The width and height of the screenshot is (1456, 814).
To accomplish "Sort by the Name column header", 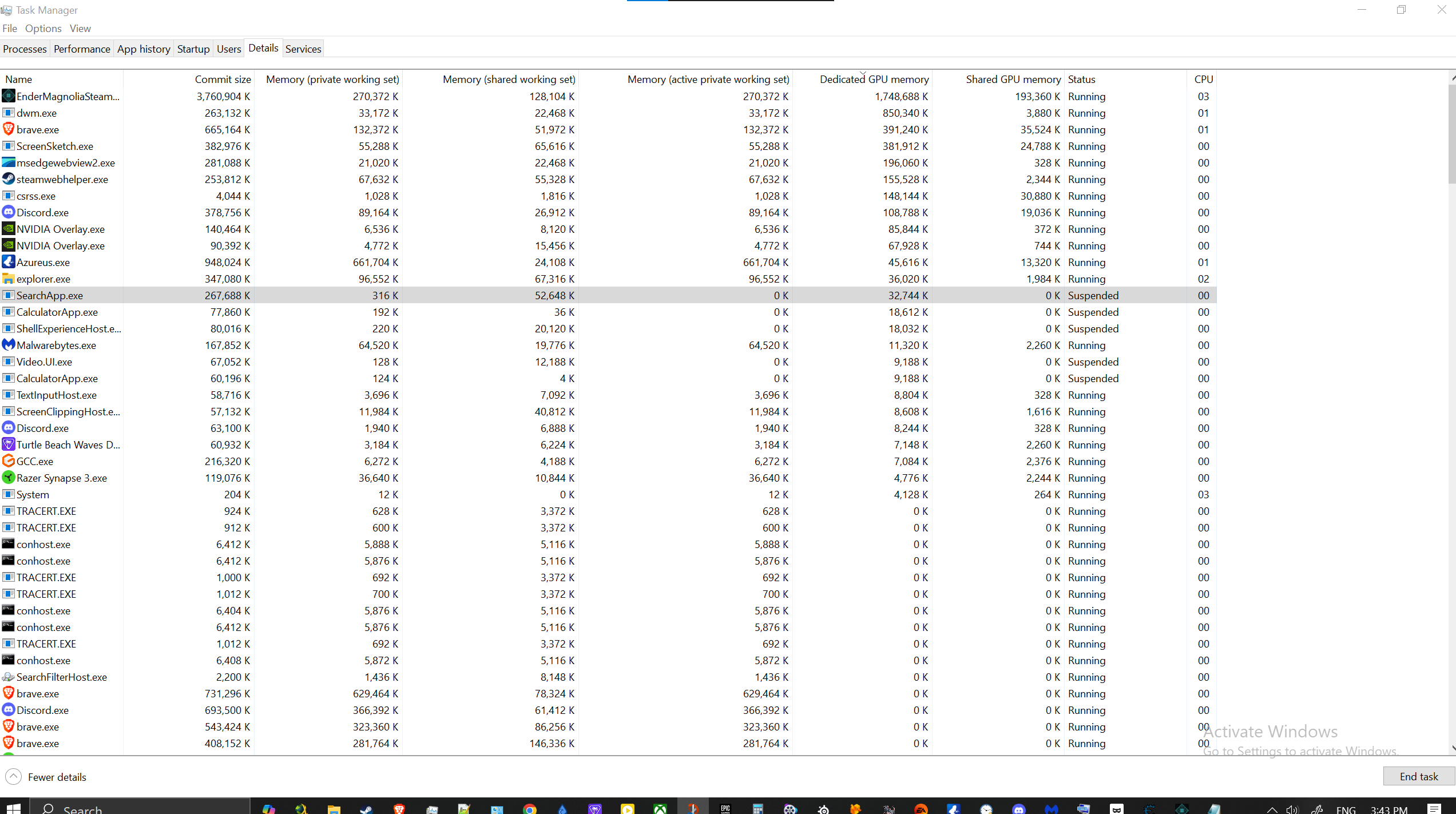I will (x=61, y=80).
